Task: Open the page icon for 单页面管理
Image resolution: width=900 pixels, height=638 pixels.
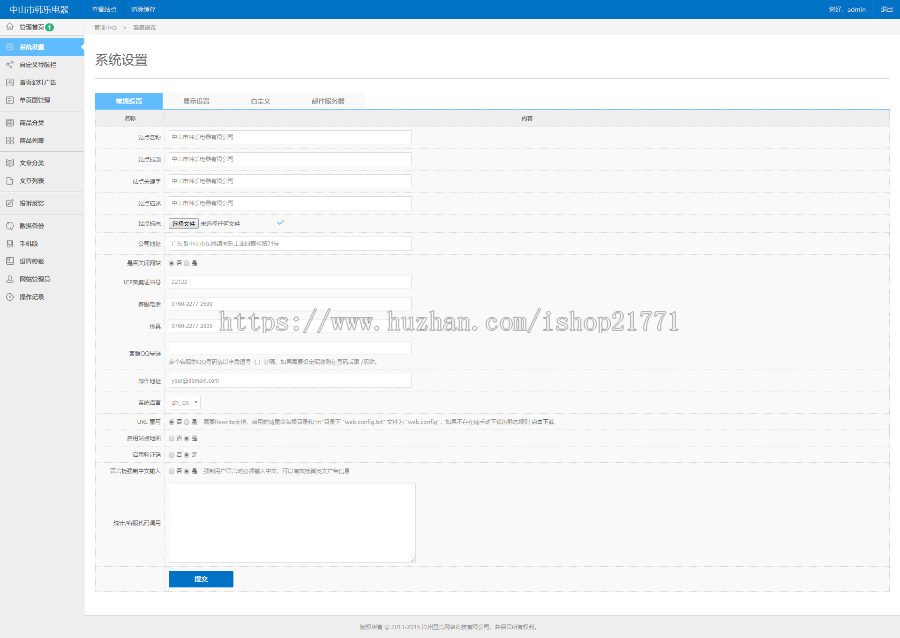Action: pos(10,100)
